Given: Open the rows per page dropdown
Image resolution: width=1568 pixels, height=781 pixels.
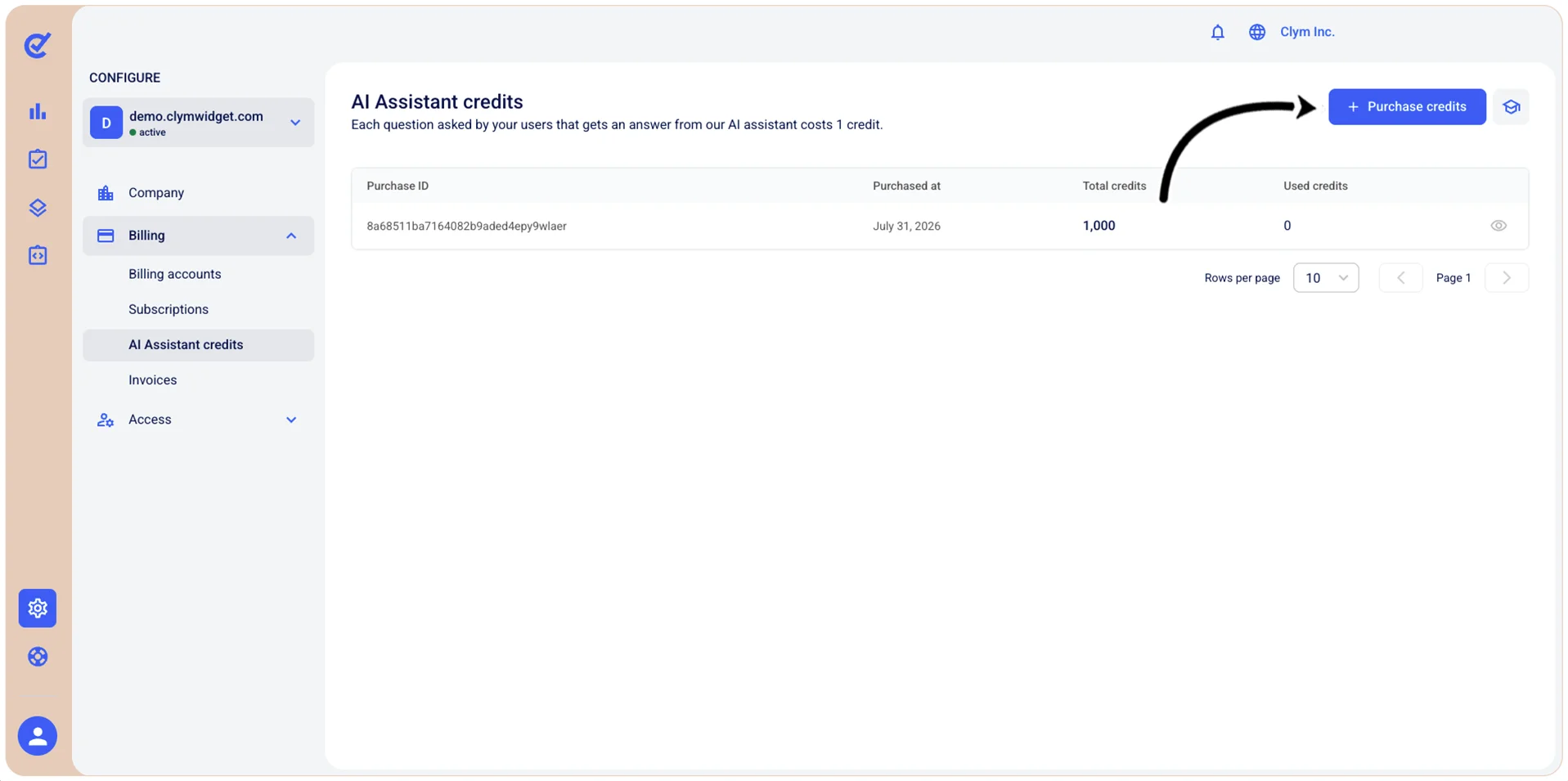Looking at the screenshot, I should click(x=1326, y=278).
